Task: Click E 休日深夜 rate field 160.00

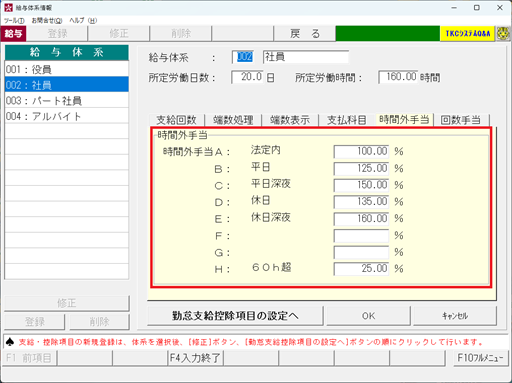Action: (361, 219)
